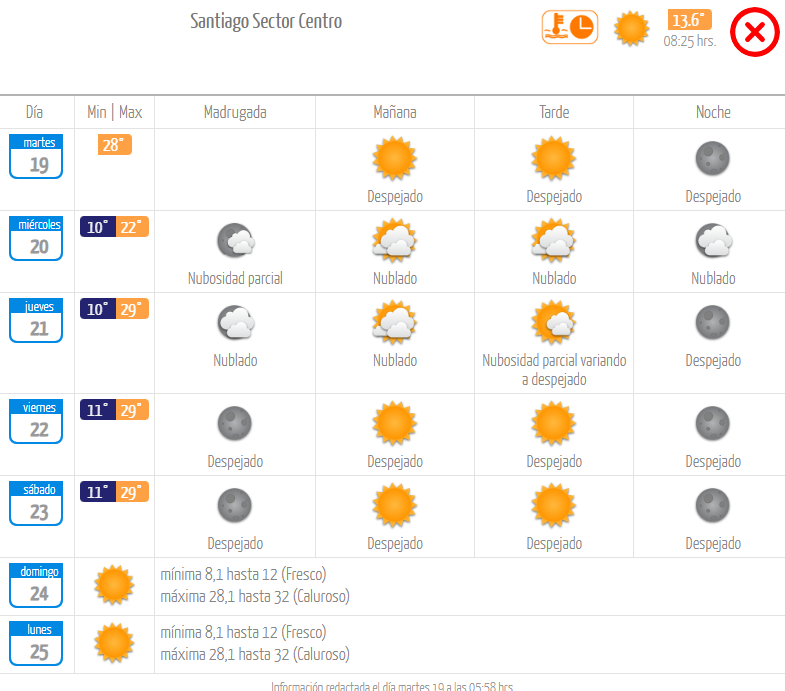Screen dimensions: 785x691
Task: Click miércoles Mañana cloudy sun icon
Action: pos(395,240)
